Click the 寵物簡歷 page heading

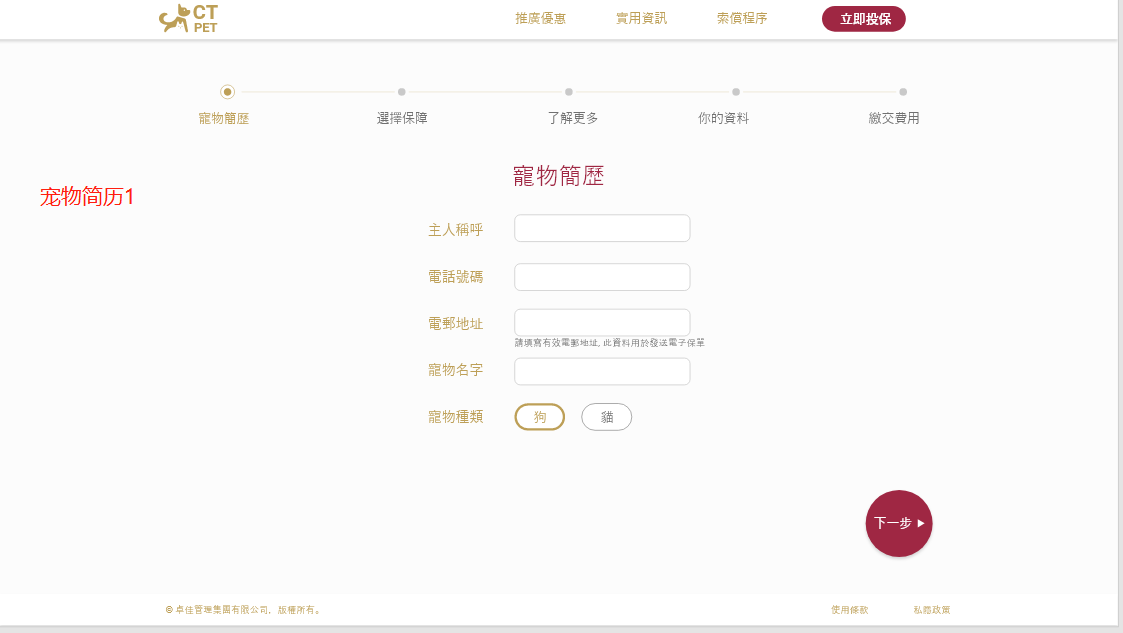pyautogui.click(x=559, y=175)
